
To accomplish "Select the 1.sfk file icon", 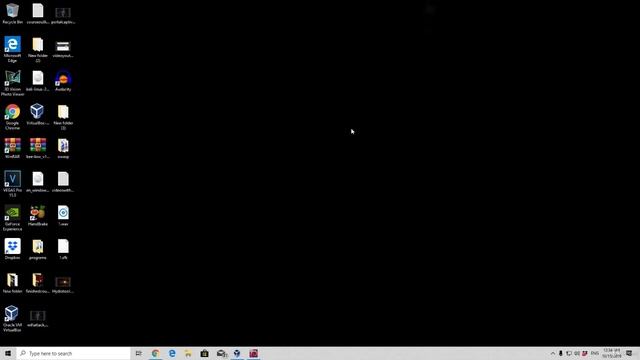I will coord(63,249).
